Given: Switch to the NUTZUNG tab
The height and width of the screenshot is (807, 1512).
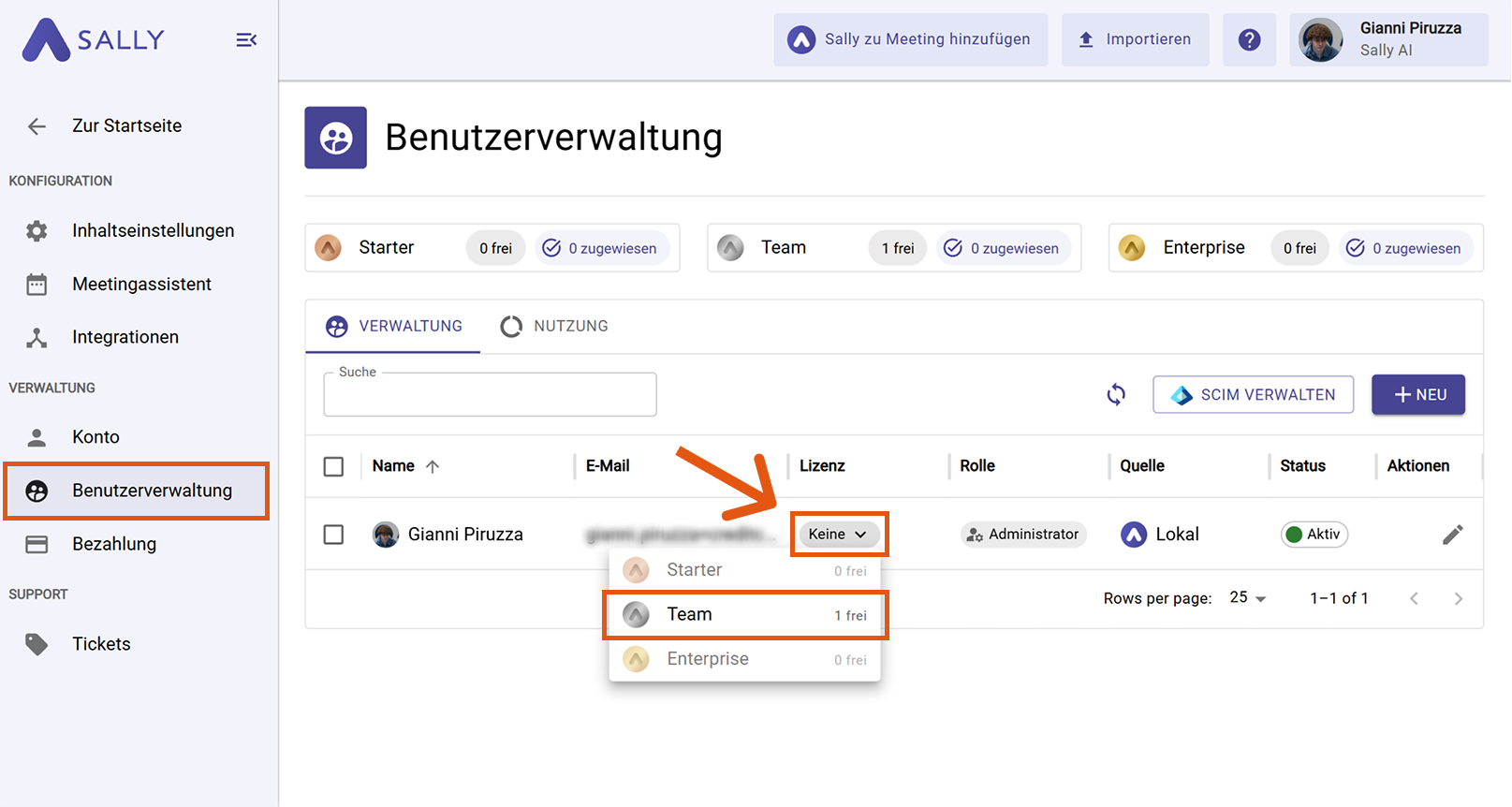Looking at the screenshot, I should tap(554, 326).
